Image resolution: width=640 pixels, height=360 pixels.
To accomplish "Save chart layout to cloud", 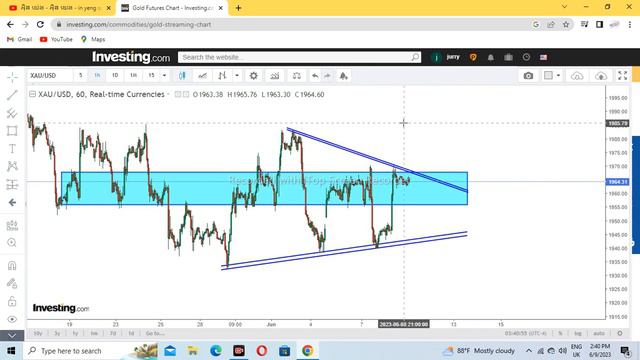I will pos(601,76).
